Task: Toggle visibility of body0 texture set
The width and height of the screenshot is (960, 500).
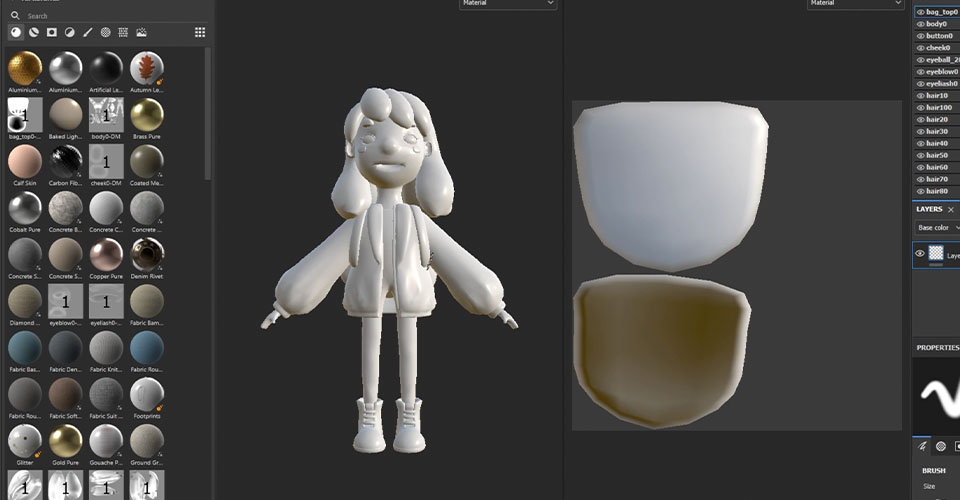Action: click(x=920, y=24)
